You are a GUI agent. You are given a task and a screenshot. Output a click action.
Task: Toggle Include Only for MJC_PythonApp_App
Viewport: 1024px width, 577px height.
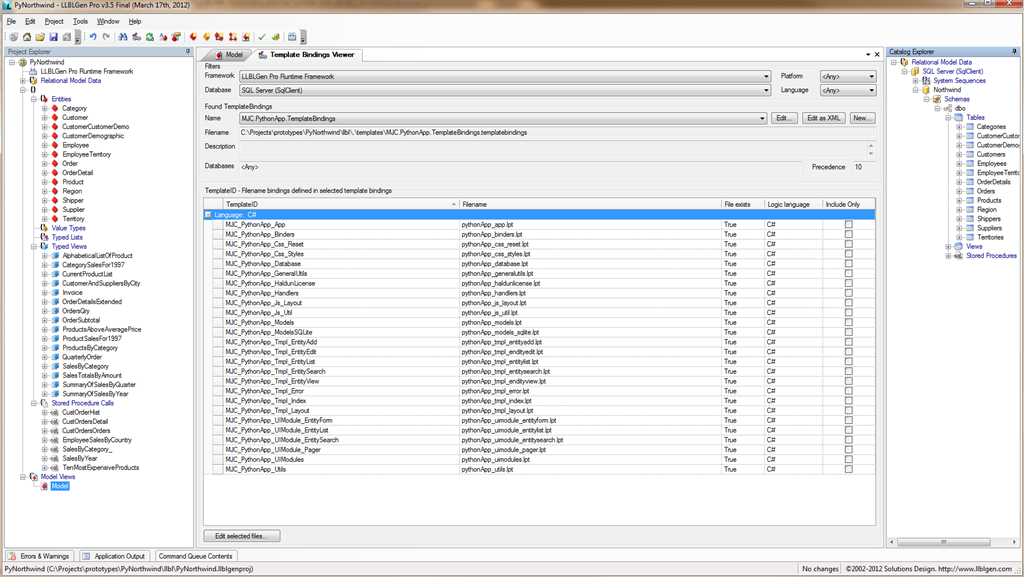[848, 225]
